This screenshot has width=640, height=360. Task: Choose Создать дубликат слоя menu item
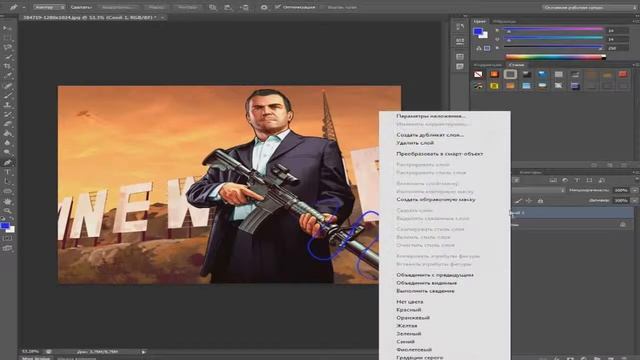pos(430,135)
